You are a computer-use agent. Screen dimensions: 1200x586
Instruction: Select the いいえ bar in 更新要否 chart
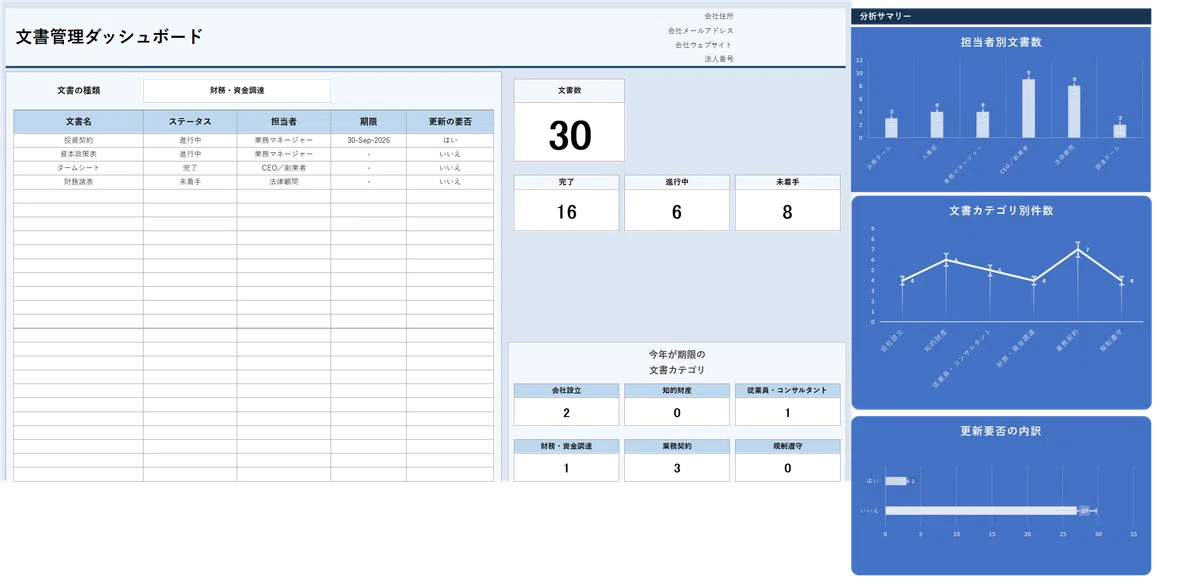(x=981, y=511)
